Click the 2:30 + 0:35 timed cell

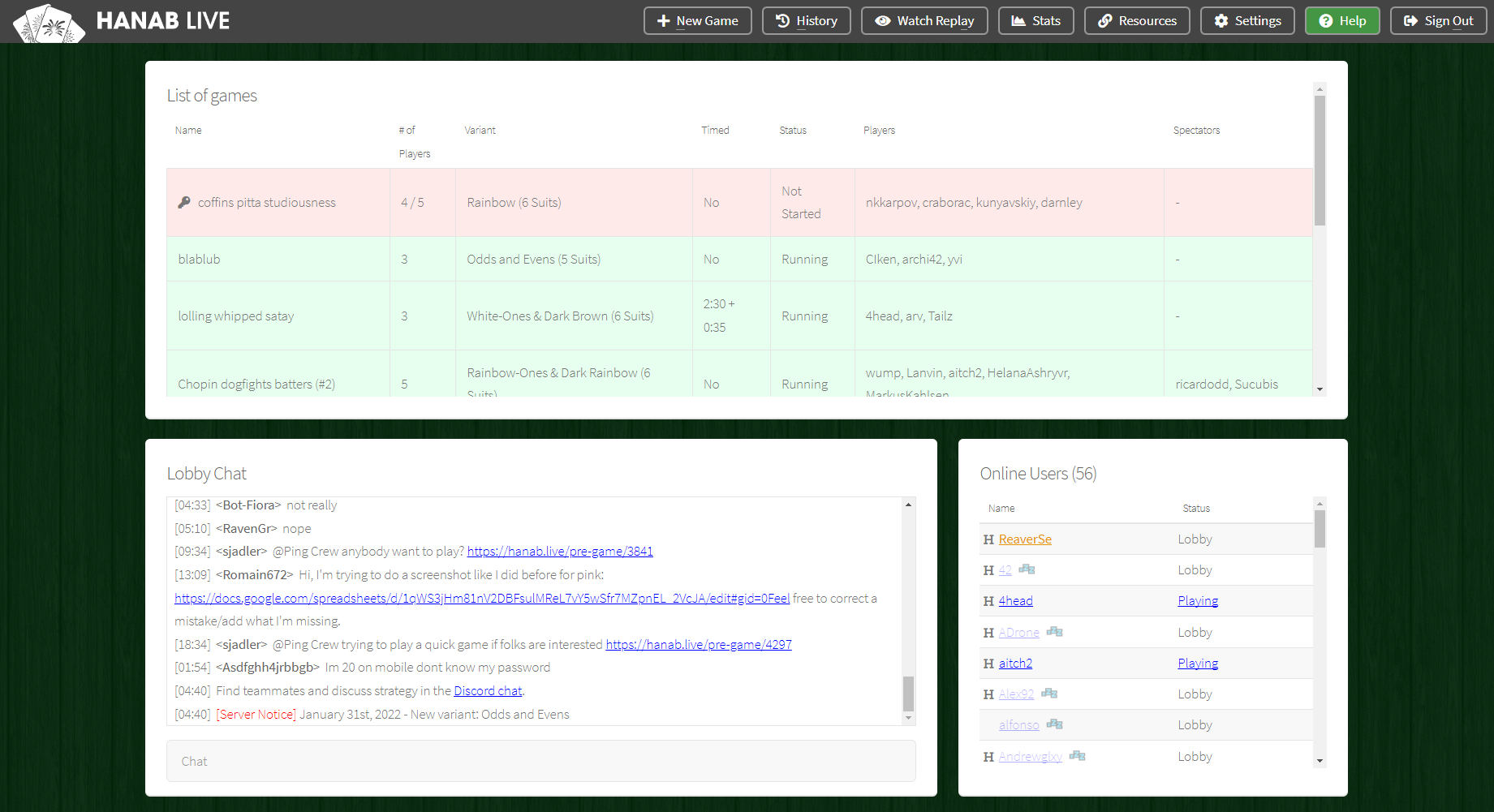click(x=731, y=316)
